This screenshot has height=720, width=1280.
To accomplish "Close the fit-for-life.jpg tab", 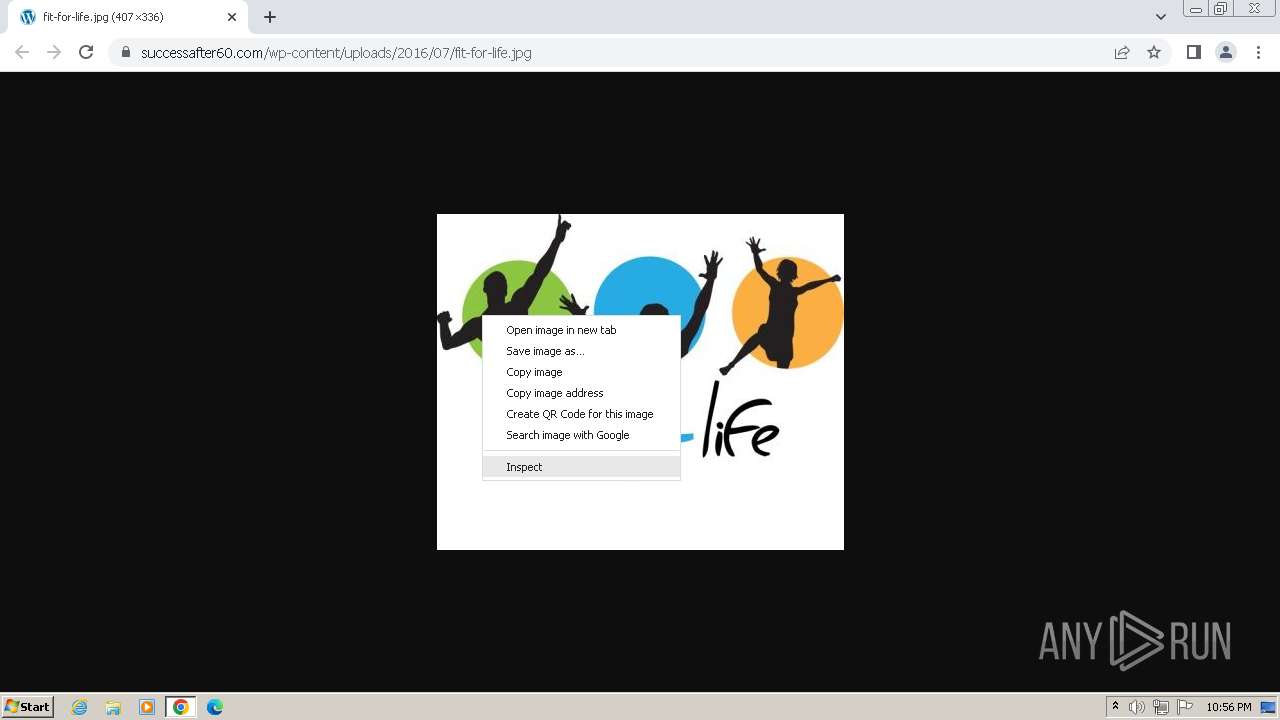I will (232, 17).
